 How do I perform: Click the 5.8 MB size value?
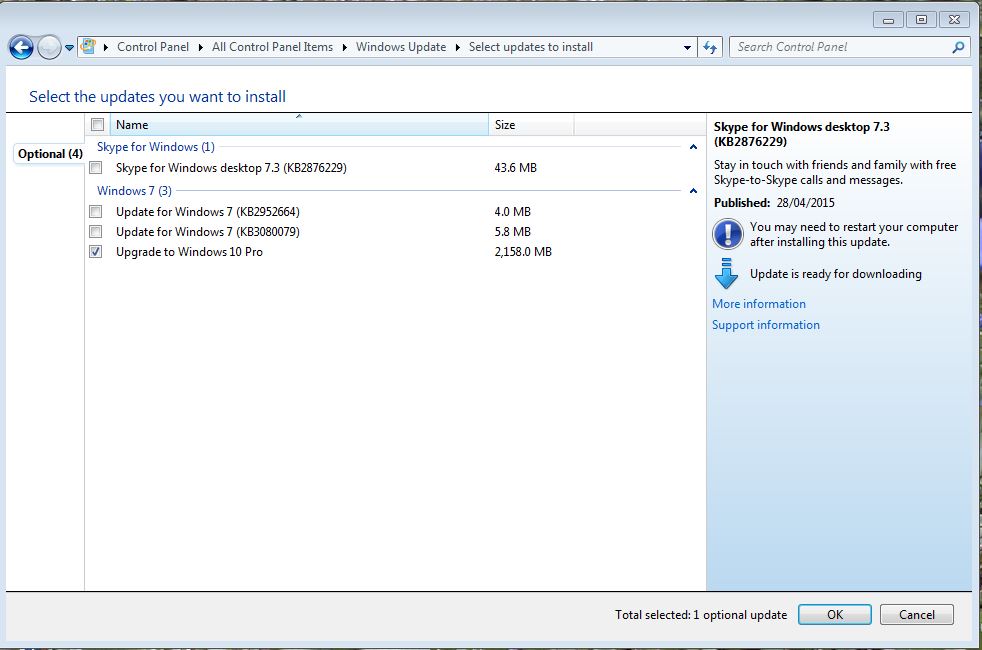pyautogui.click(x=512, y=232)
